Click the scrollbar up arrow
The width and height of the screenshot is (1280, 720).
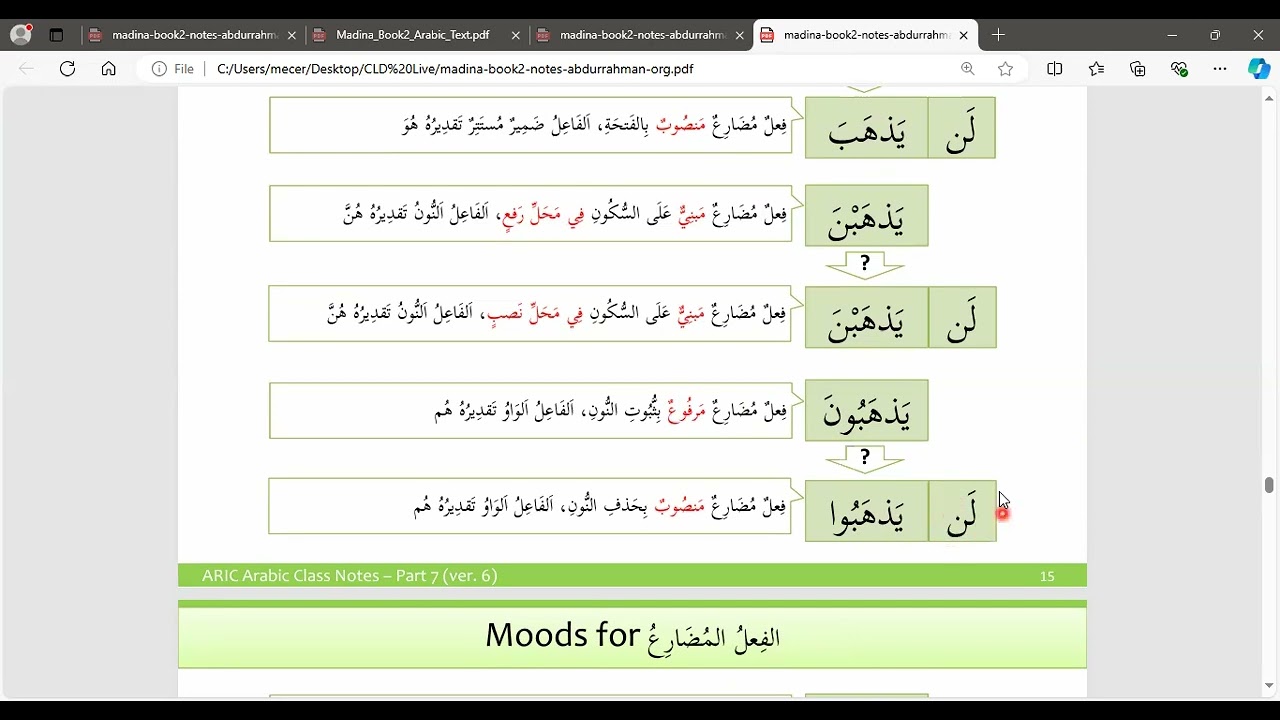(1269, 97)
